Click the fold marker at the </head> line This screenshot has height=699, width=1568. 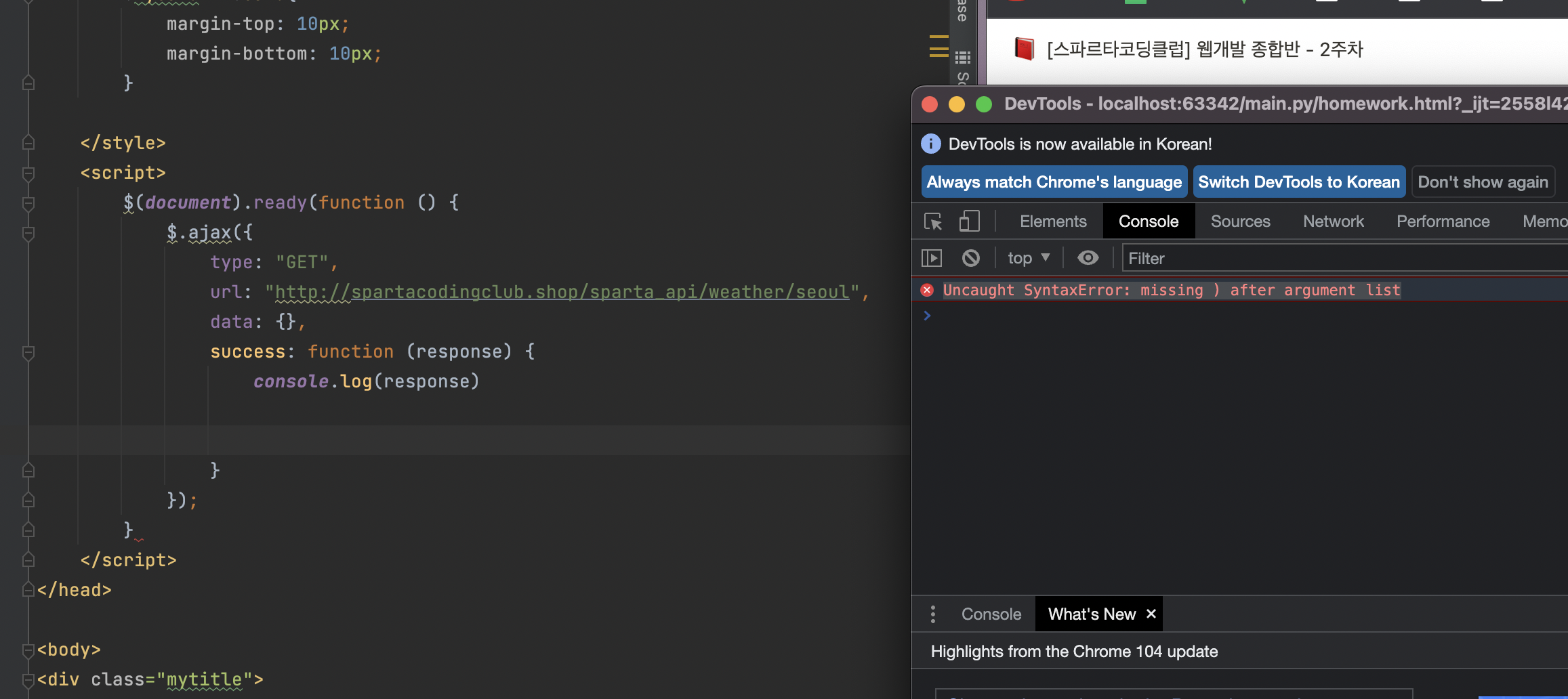[x=28, y=590]
